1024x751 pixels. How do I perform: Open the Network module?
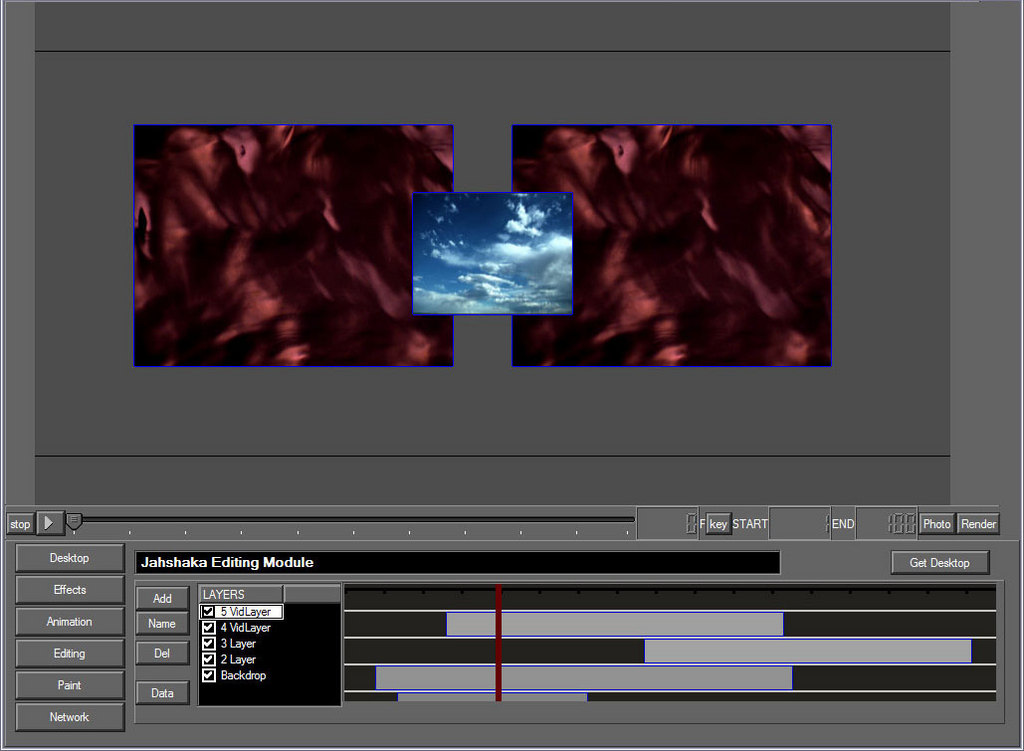coord(70,717)
